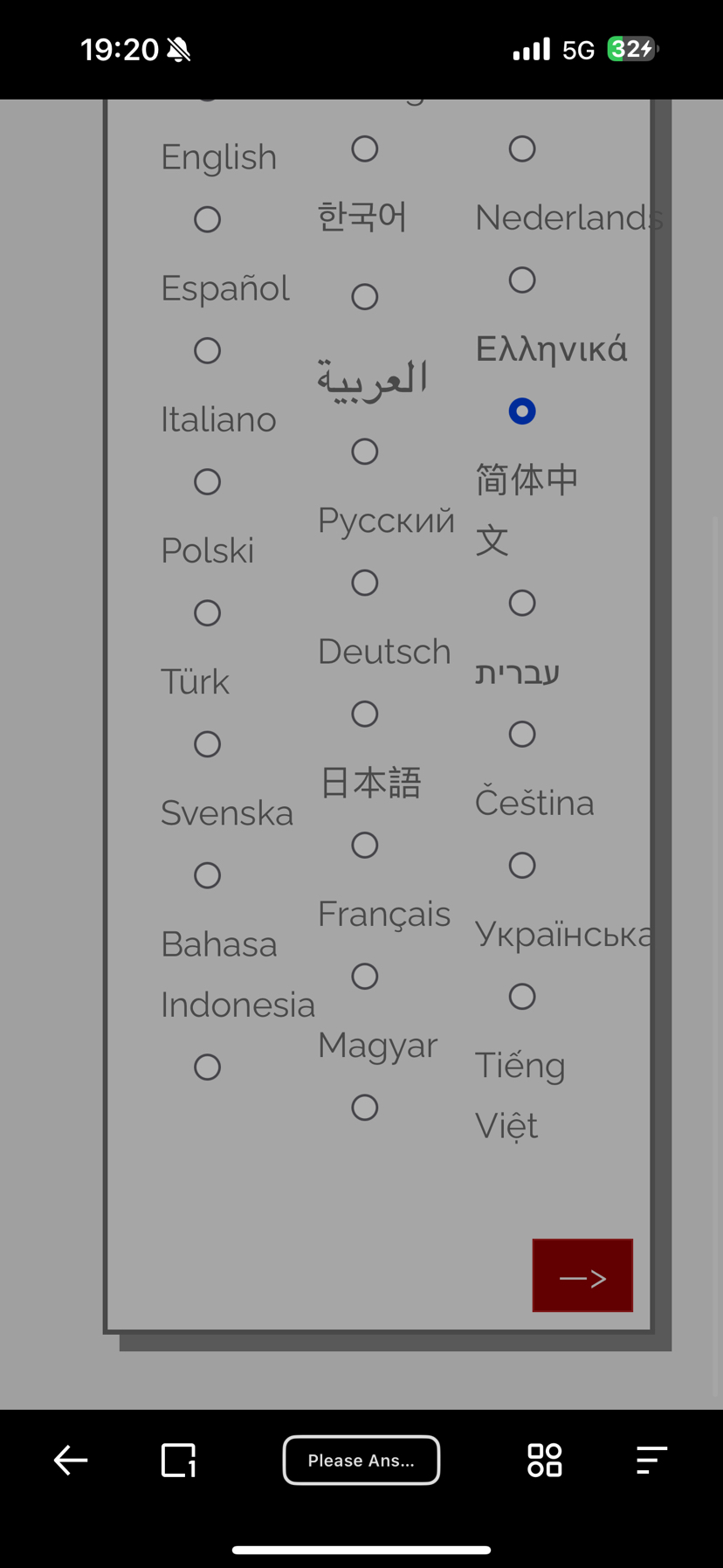
Task: Click the selected Ελληνικά radio button
Action: click(522, 411)
